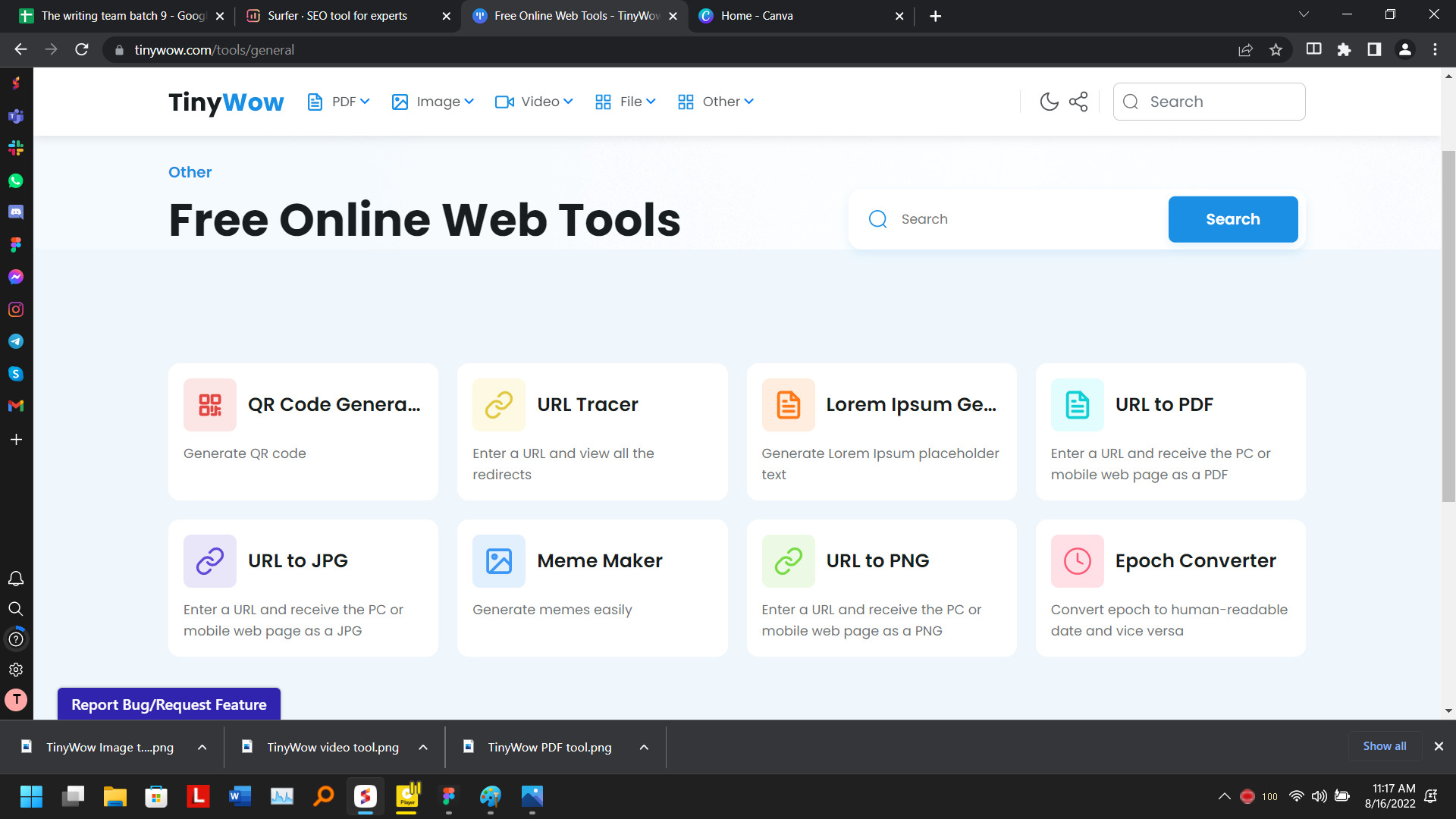The image size is (1456, 819).
Task: Open the browser extensions puzzle icon
Action: 1344,50
